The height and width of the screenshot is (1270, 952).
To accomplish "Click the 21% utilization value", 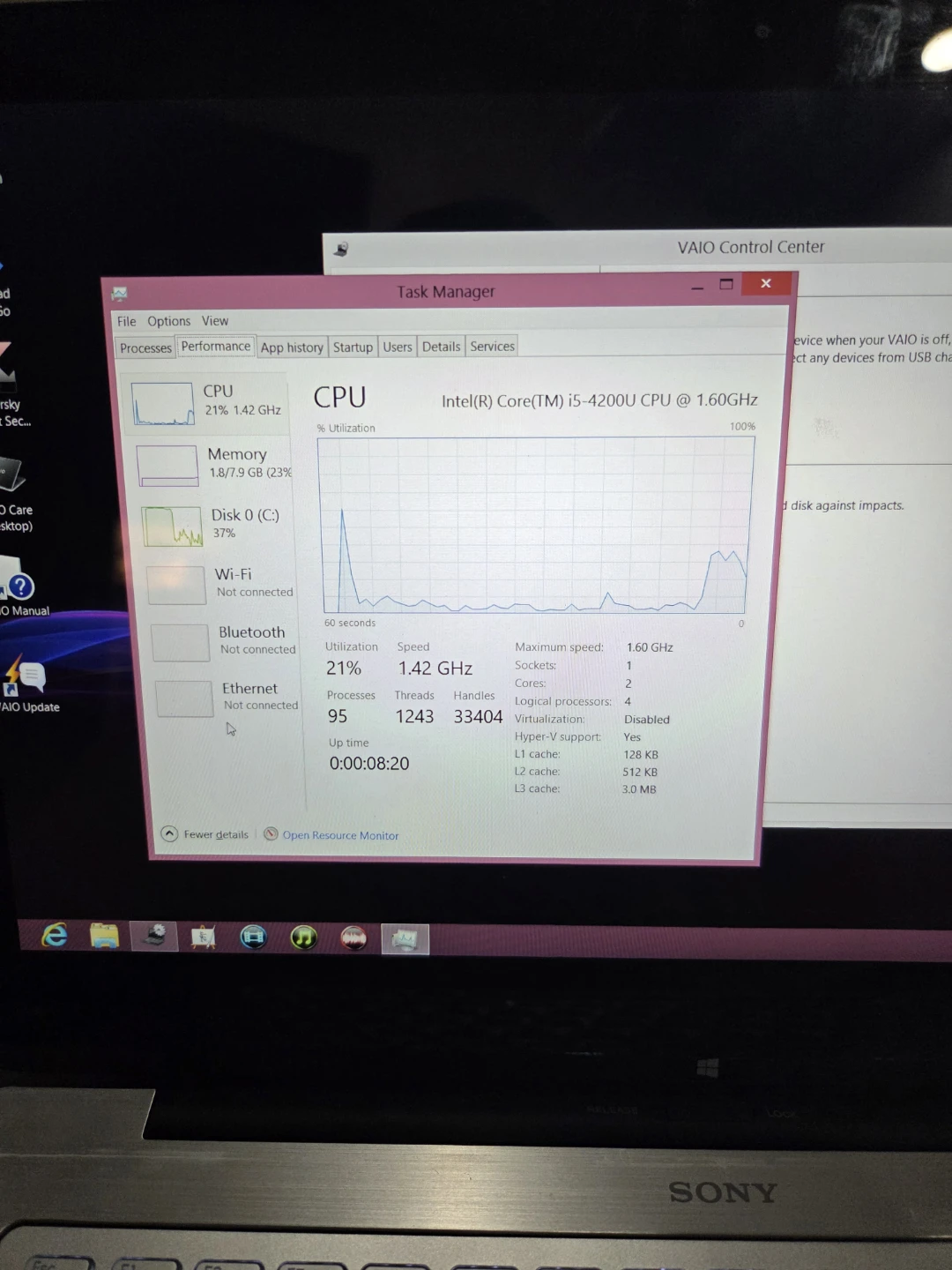I will pyautogui.click(x=344, y=669).
